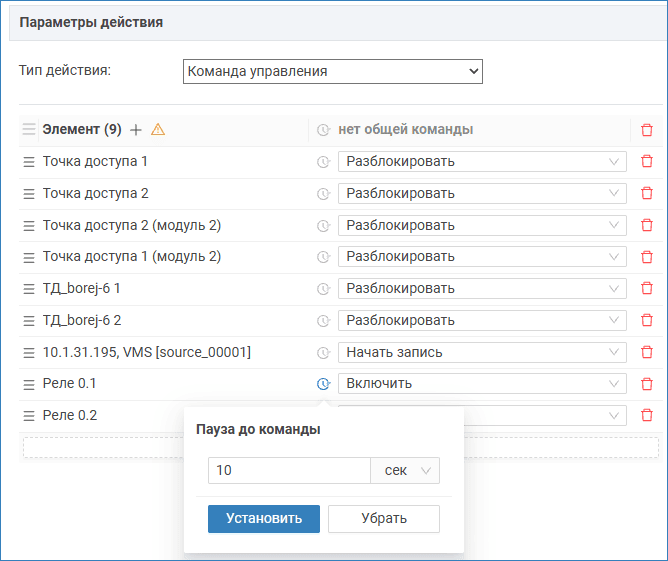Remove ТД_borej-6 2 with trash icon
The height and width of the screenshot is (561, 668).
pyautogui.click(x=647, y=320)
